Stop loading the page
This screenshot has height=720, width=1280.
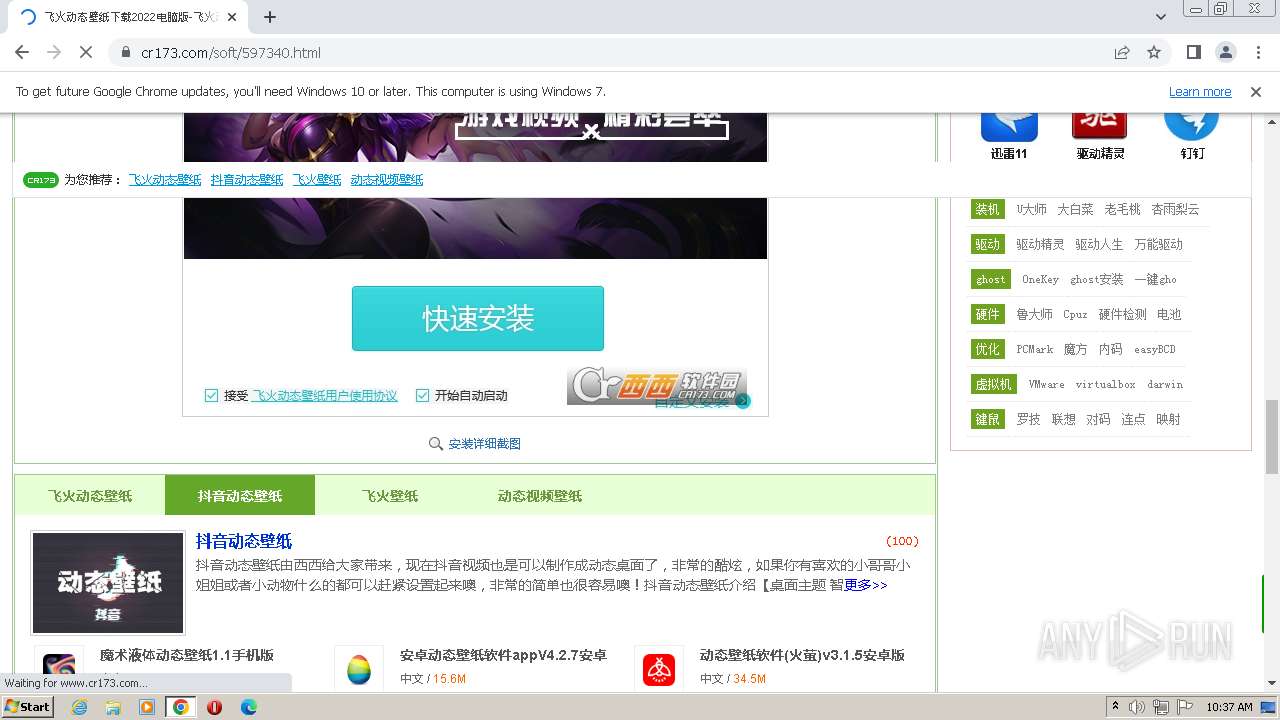point(86,52)
